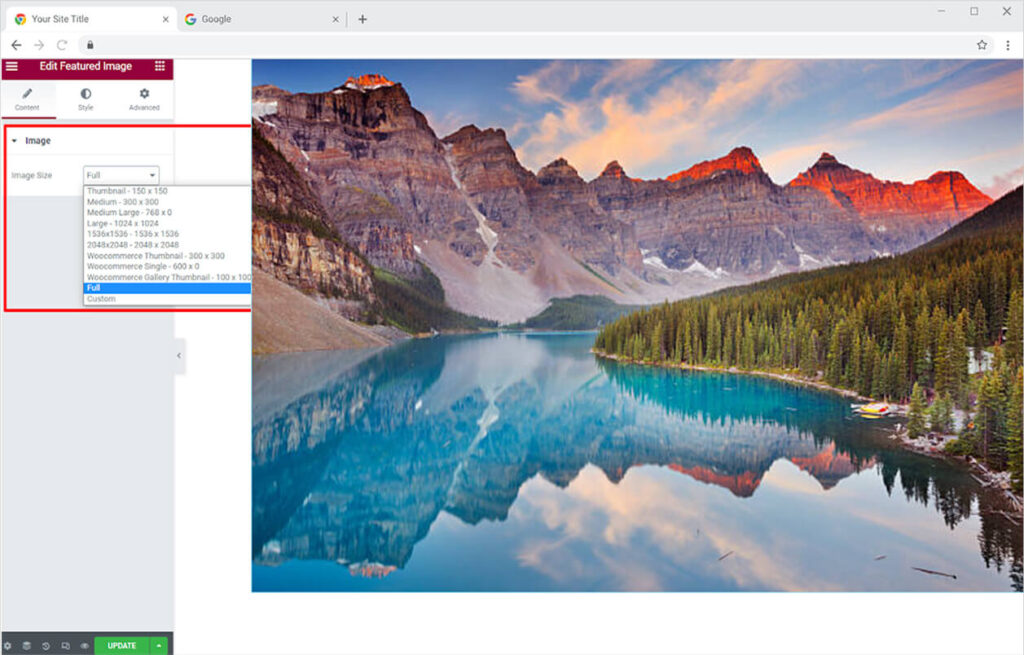Reload the page in the browser
Viewport: 1024px width, 655px height.
[x=62, y=45]
